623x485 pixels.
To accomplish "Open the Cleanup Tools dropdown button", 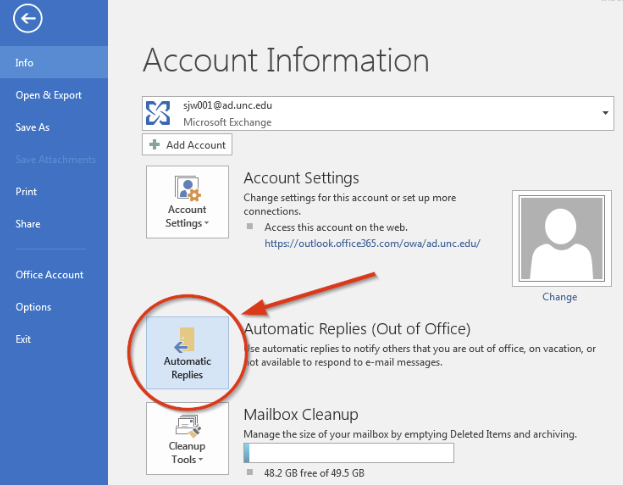I will click(x=187, y=438).
